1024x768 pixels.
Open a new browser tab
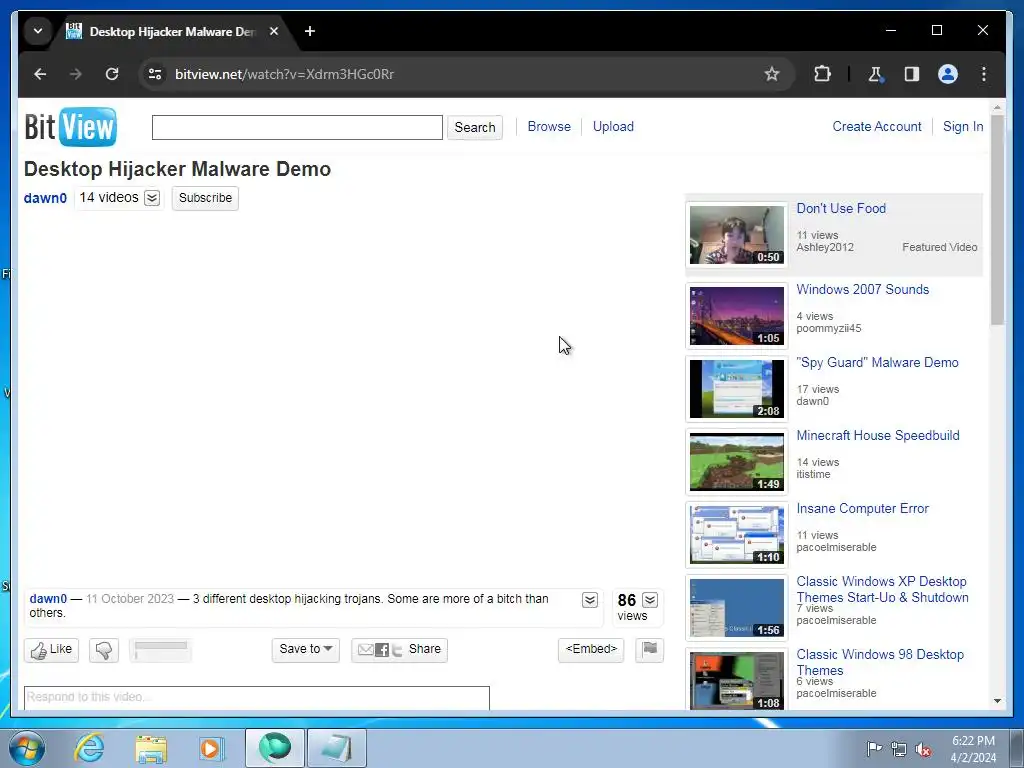310,31
